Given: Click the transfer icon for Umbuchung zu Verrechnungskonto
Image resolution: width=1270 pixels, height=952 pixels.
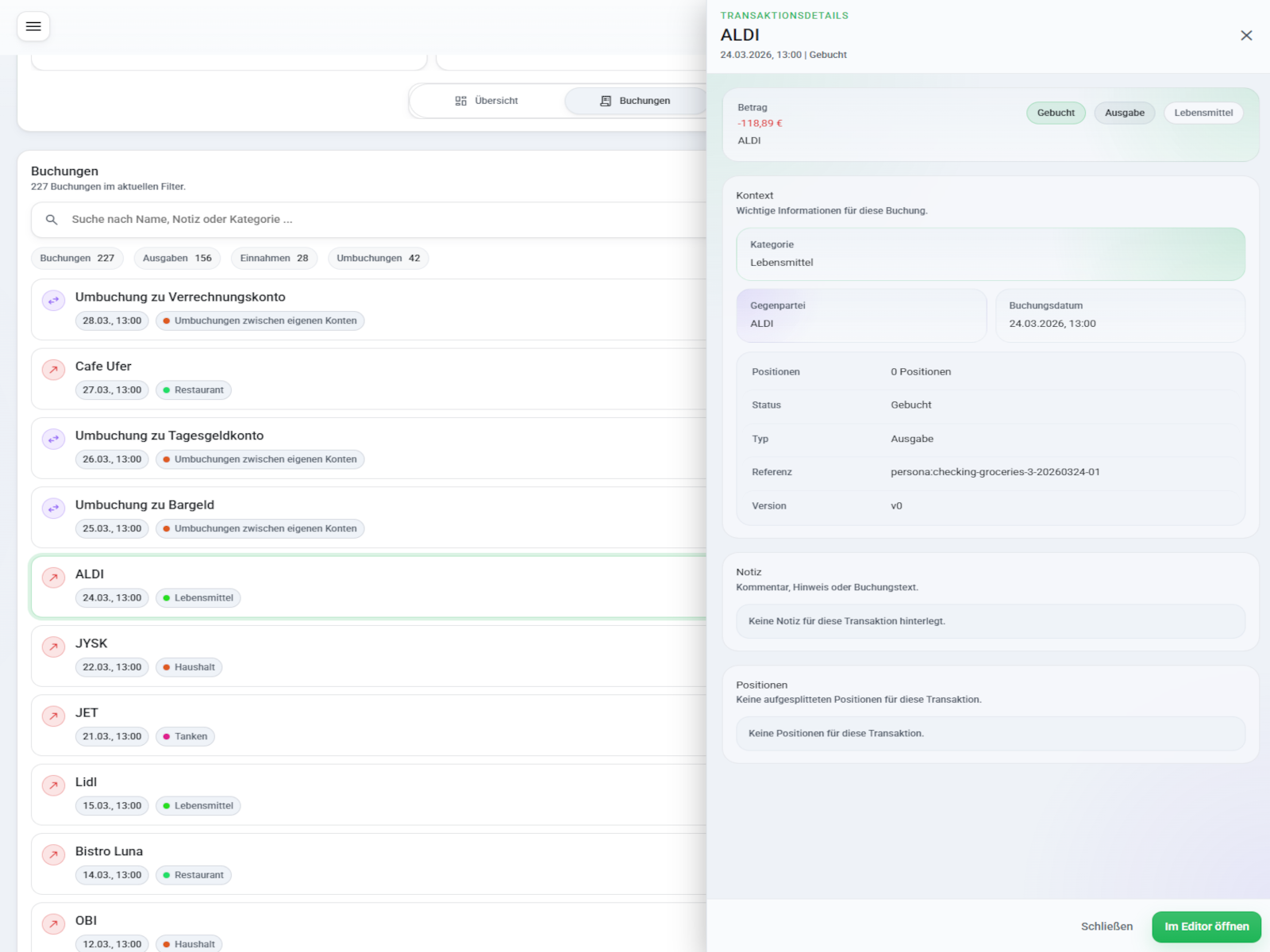Looking at the screenshot, I should (x=53, y=301).
